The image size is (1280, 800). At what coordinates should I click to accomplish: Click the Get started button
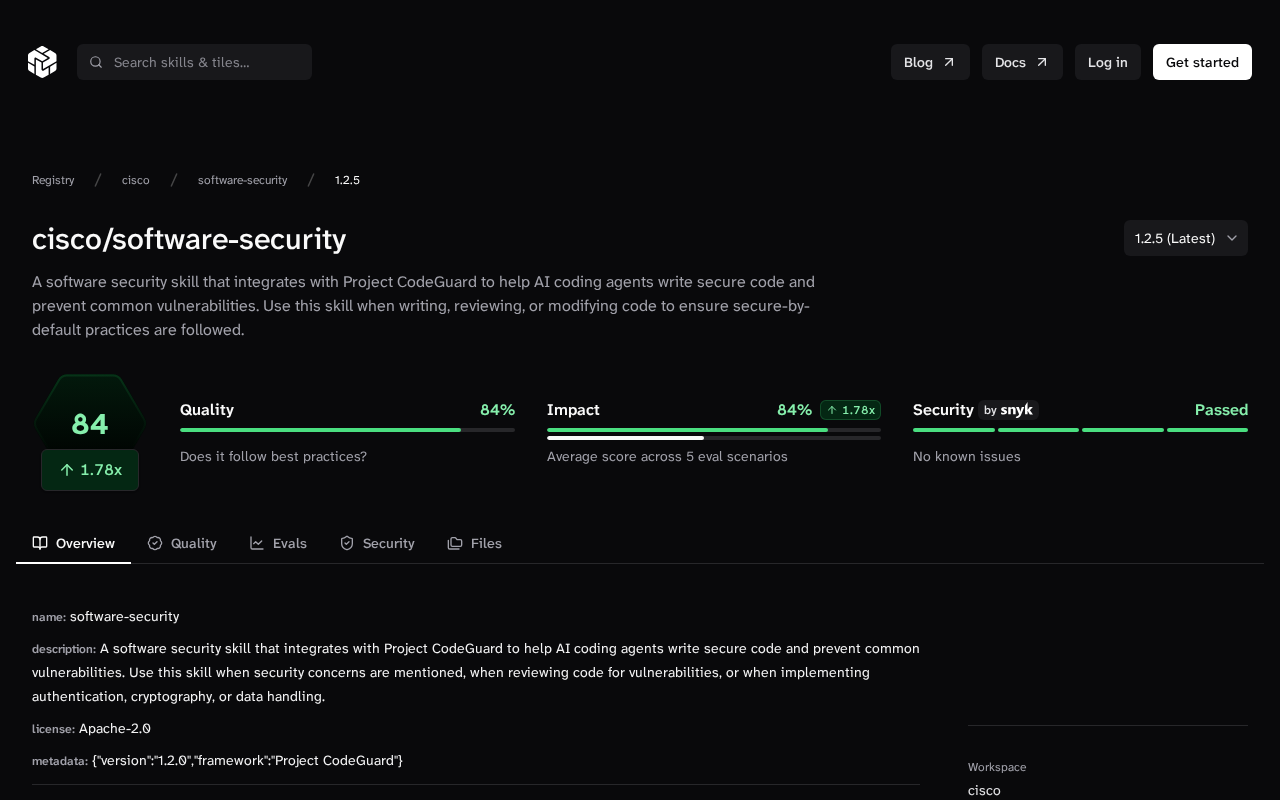pos(1202,62)
